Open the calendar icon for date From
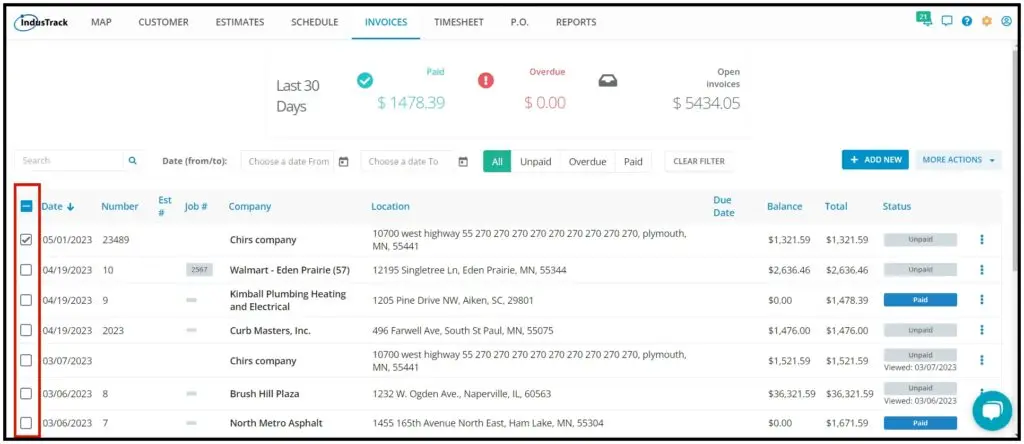 tap(344, 161)
